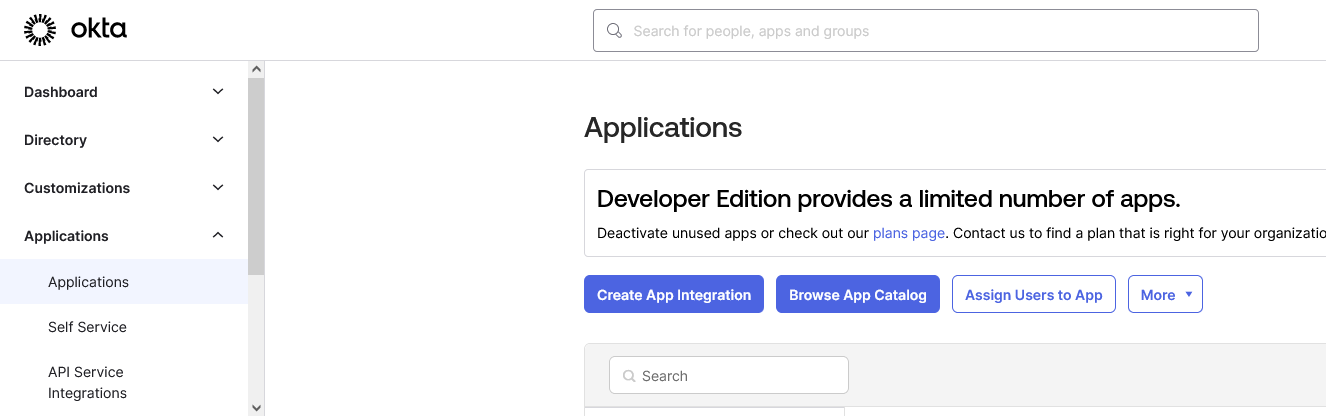Open Customizations in the sidebar
This screenshot has width=1326, height=416.
point(77,188)
